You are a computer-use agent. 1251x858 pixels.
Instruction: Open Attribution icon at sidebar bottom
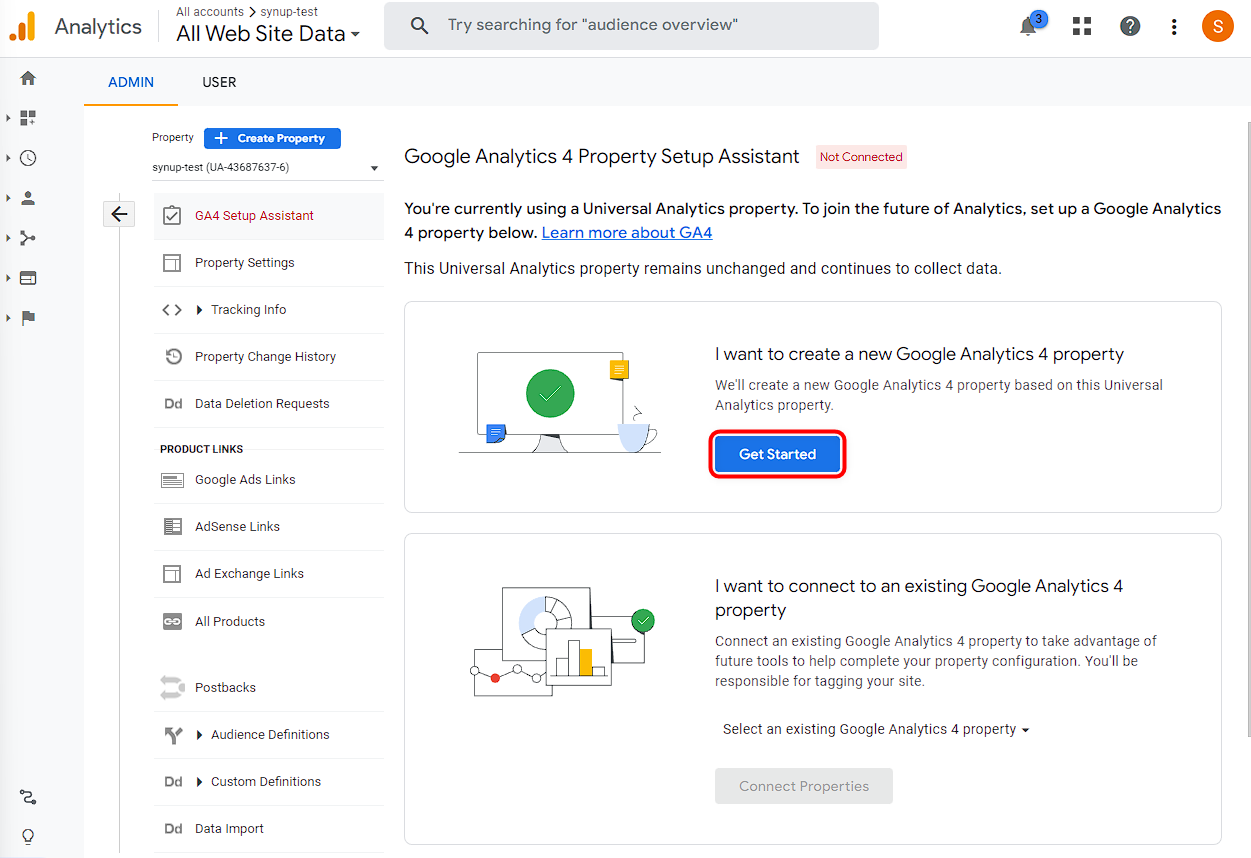pyautogui.click(x=28, y=797)
